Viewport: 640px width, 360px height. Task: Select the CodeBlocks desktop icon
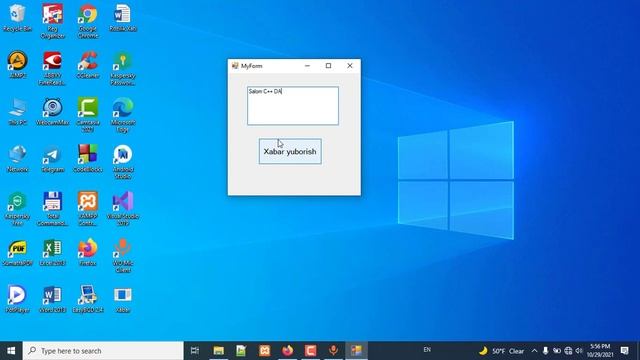click(88, 158)
